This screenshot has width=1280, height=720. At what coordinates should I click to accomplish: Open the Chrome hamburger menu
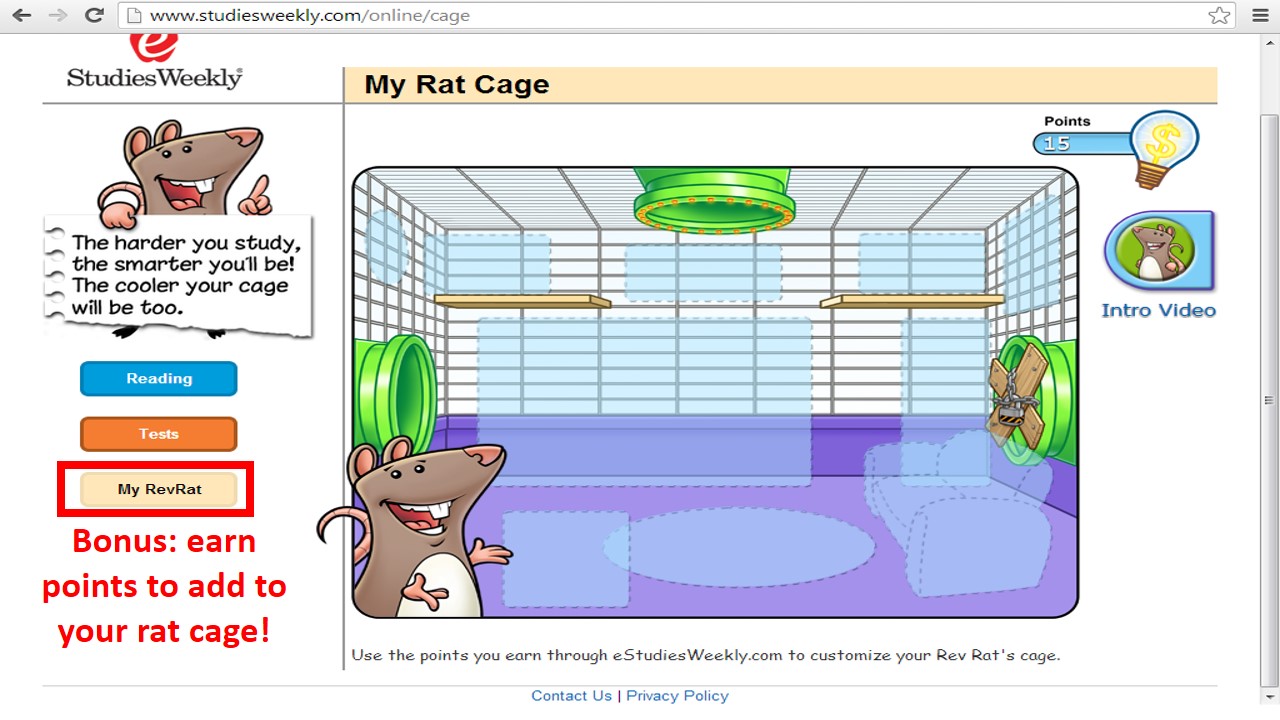pyautogui.click(x=1260, y=15)
